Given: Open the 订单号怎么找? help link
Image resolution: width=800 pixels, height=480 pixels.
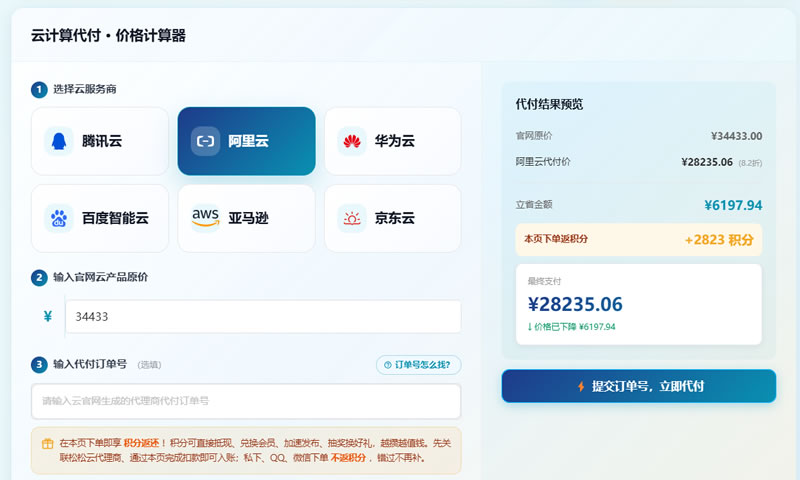Looking at the screenshot, I should [x=418, y=365].
